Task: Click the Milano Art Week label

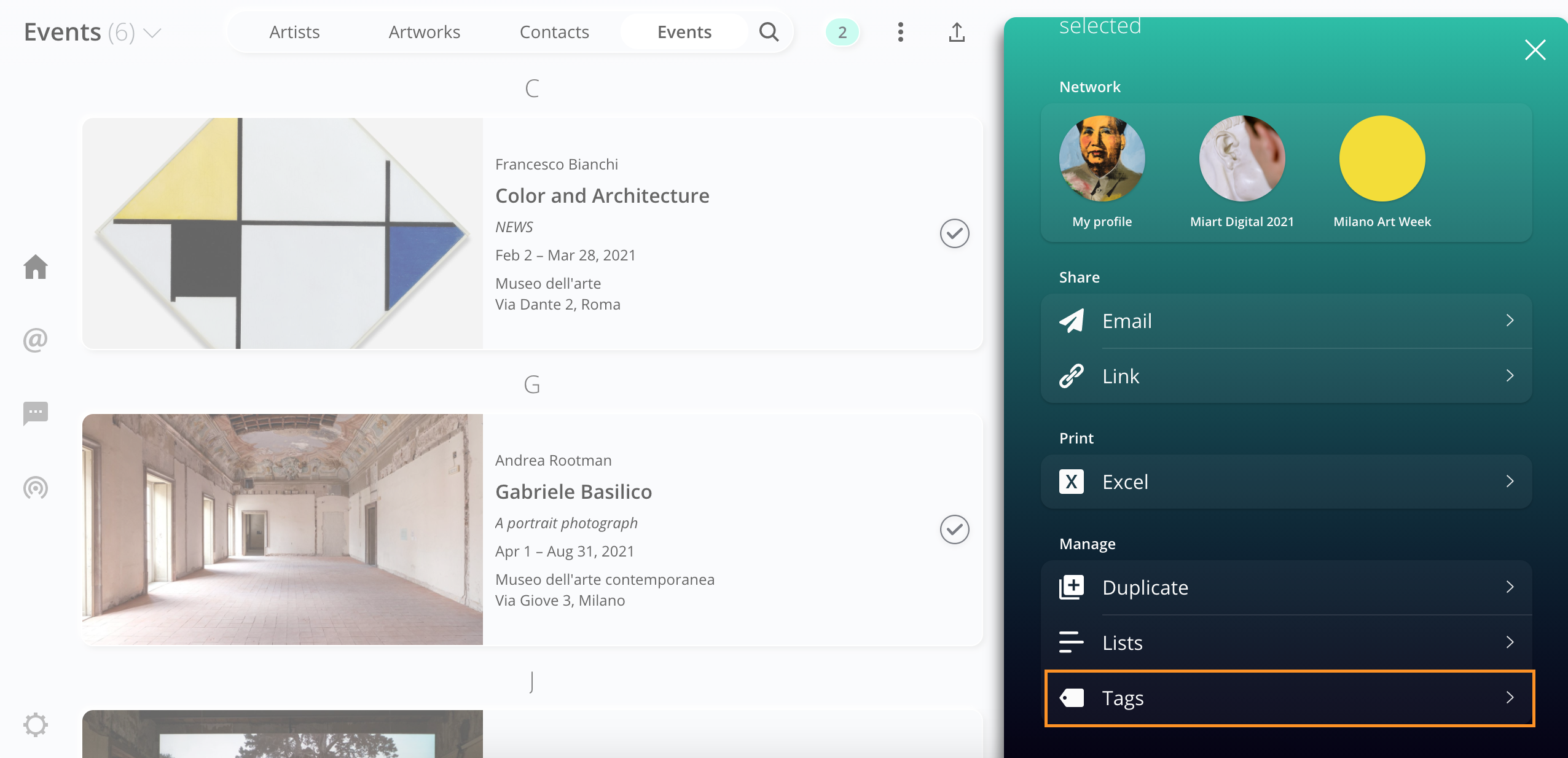Action: [1382, 222]
